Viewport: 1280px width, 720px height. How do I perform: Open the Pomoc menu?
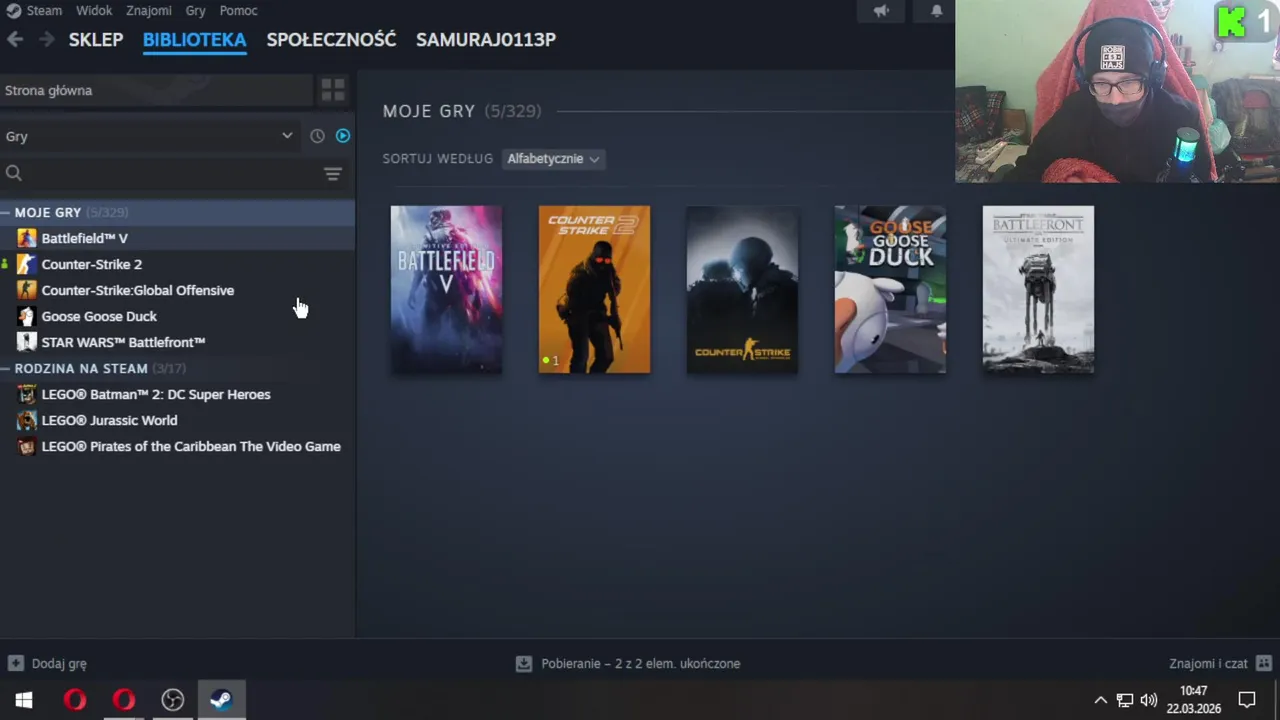238,10
